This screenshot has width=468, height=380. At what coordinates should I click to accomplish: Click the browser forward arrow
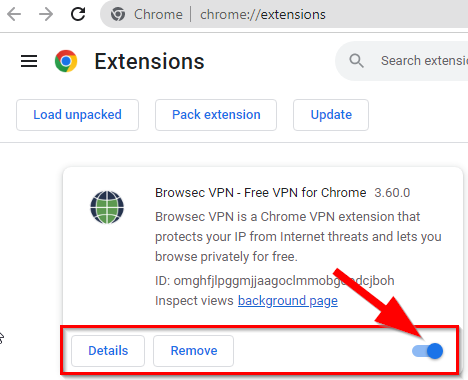pyautogui.click(x=46, y=14)
